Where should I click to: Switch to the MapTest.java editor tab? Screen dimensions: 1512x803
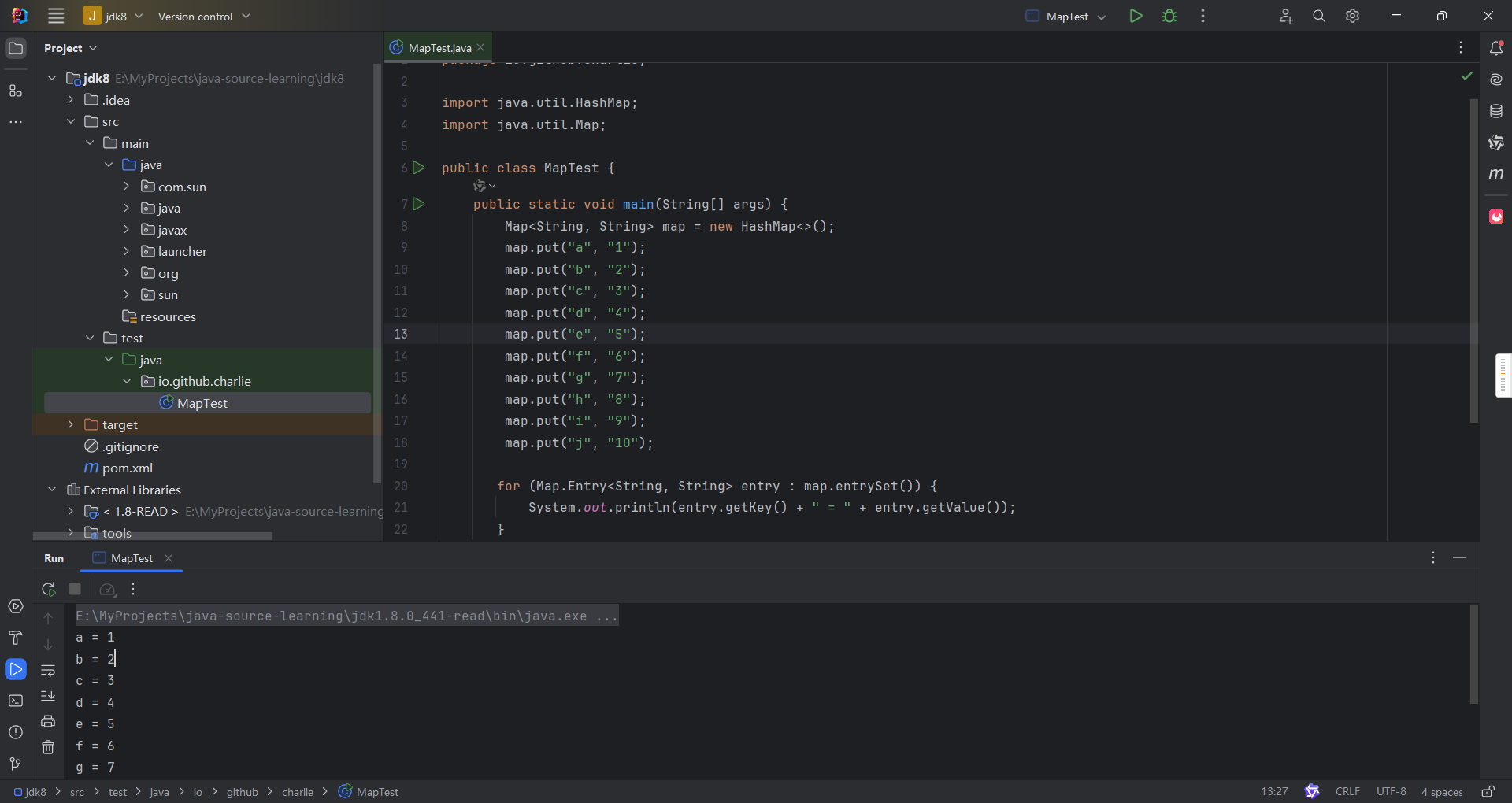point(439,48)
